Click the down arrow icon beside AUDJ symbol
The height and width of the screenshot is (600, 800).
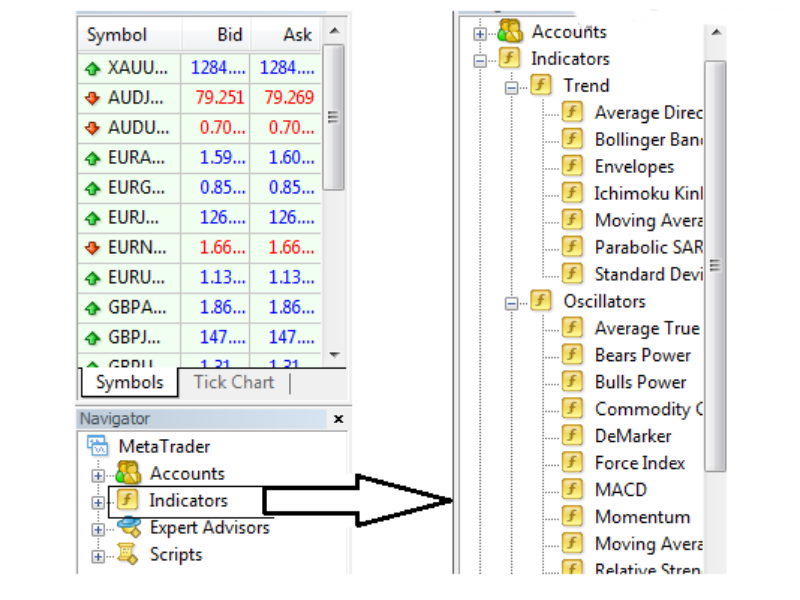click(92, 98)
